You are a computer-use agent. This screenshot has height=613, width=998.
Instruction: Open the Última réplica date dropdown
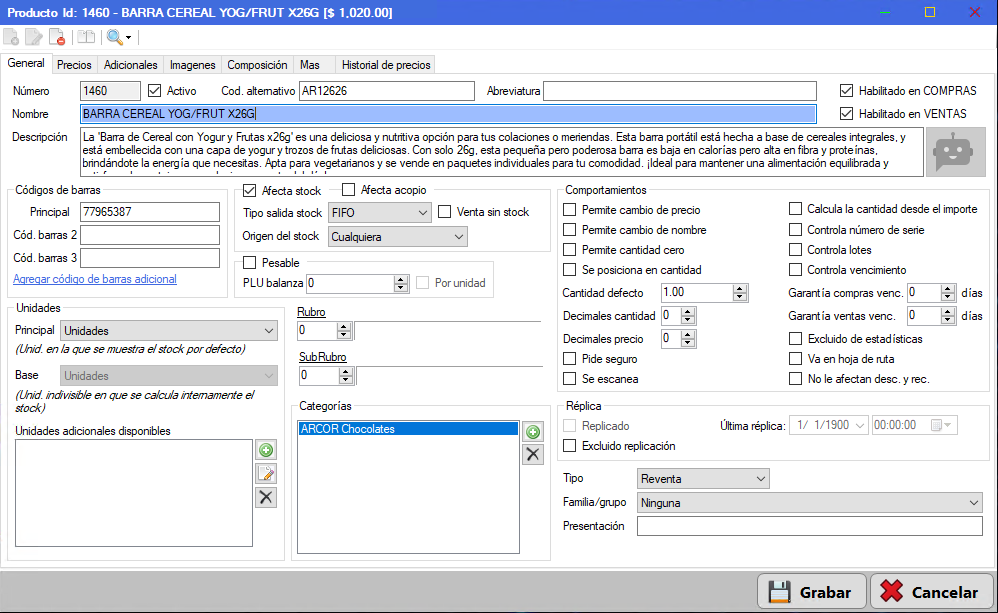[861, 425]
